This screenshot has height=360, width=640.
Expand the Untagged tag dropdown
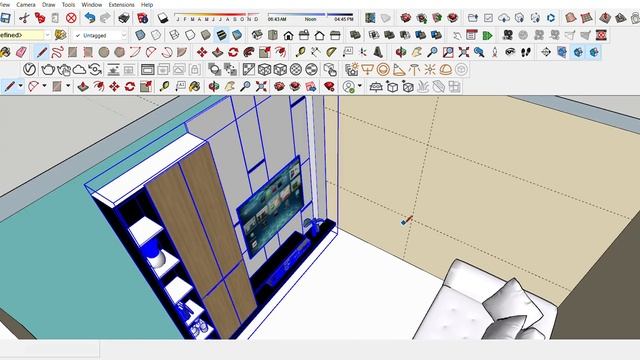pos(124,36)
